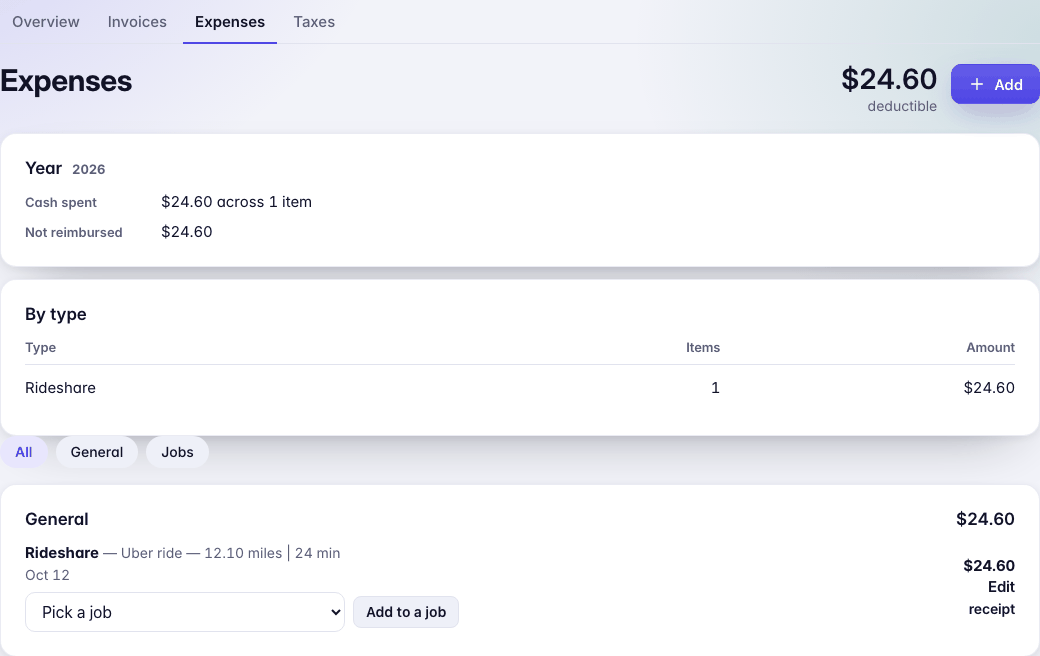1040x656 pixels.
Task: Open the Overview tab
Action: coord(46,22)
